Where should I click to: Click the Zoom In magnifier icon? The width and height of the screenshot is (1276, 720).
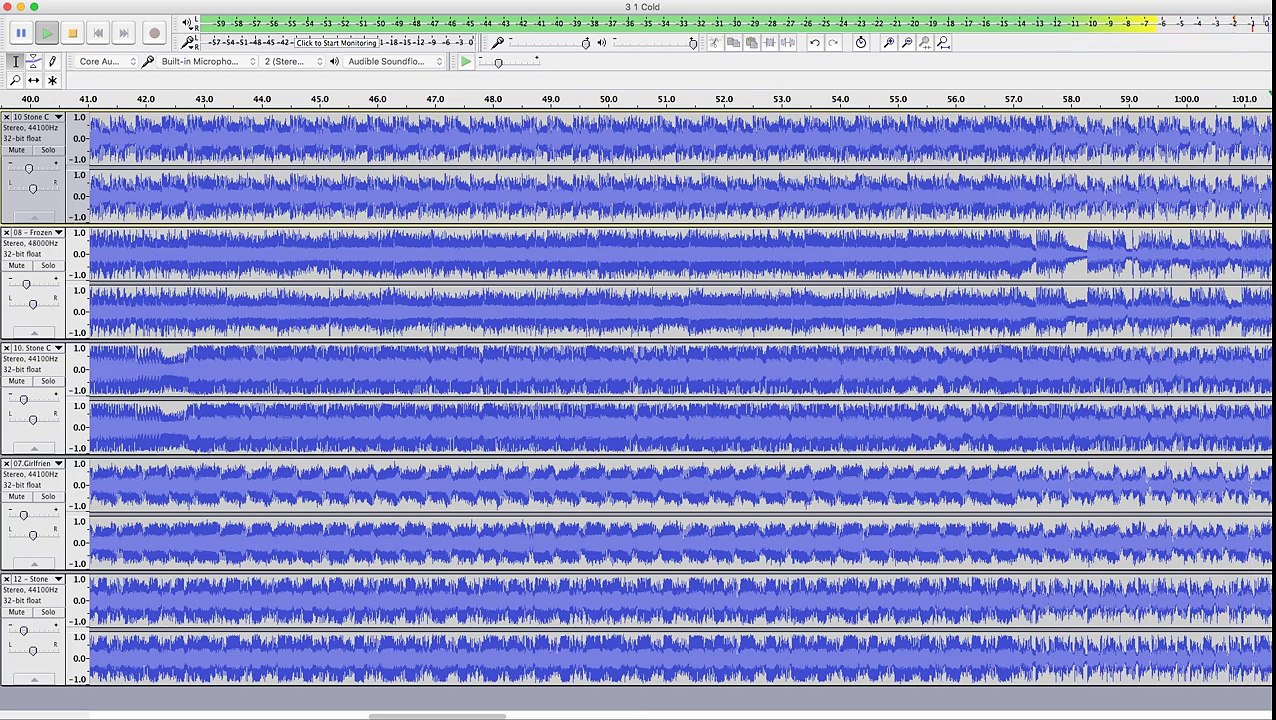[x=888, y=43]
